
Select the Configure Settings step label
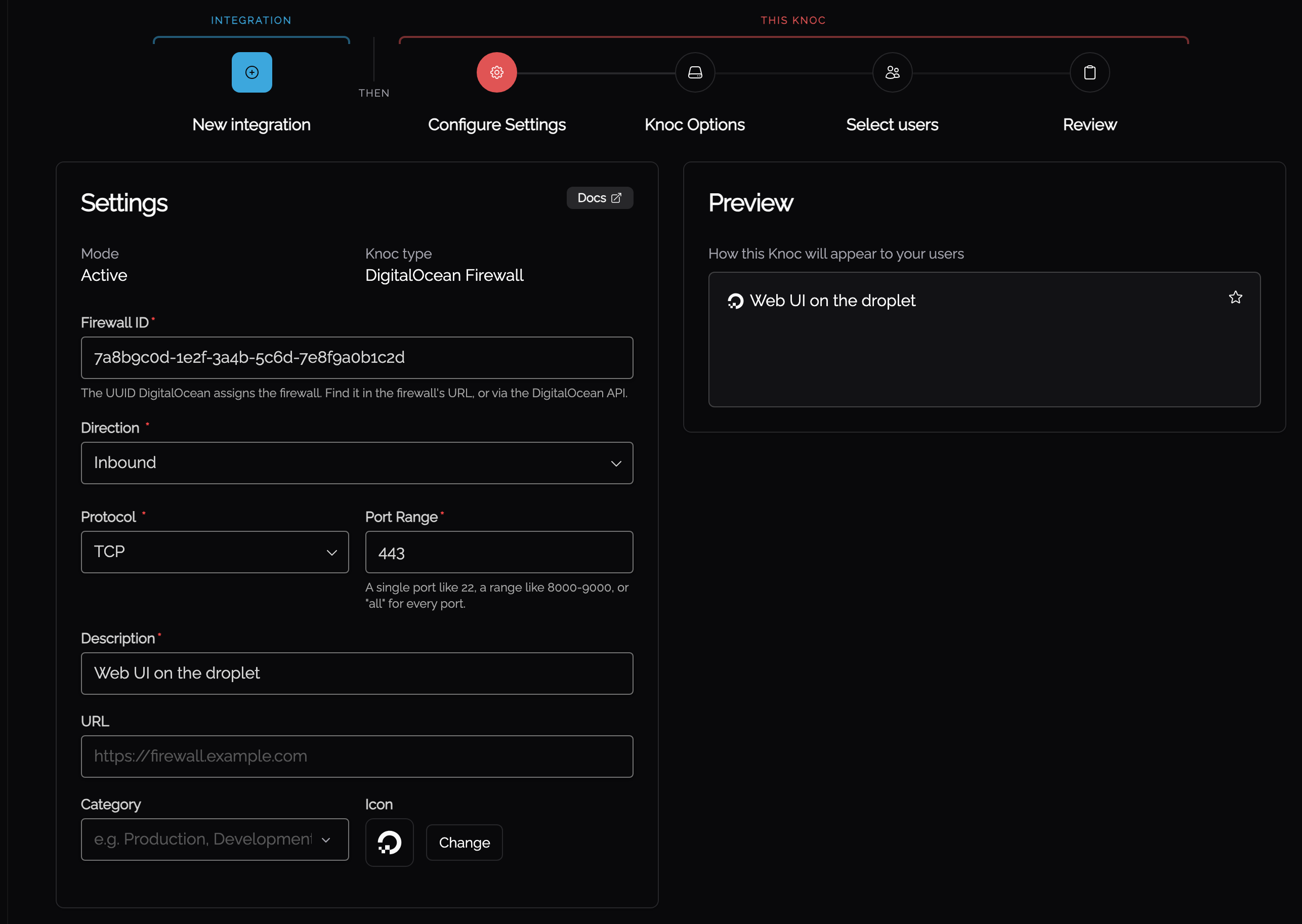tap(496, 124)
